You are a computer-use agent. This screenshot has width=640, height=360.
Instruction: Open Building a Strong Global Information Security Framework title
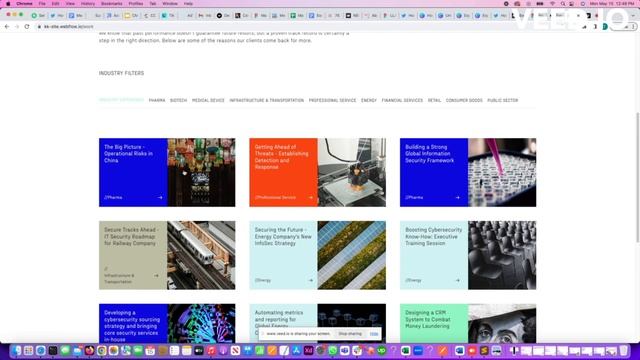(429, 154)
